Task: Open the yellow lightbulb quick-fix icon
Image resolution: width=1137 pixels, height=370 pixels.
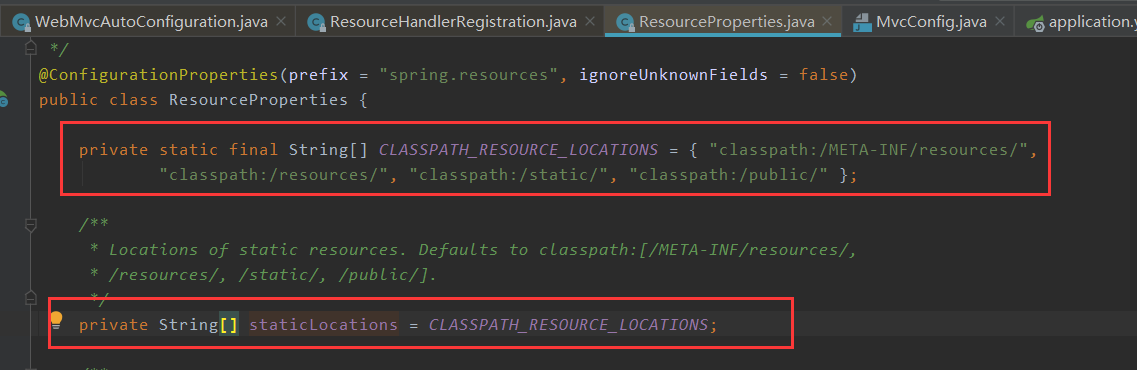Action: (x=56, y=320)
